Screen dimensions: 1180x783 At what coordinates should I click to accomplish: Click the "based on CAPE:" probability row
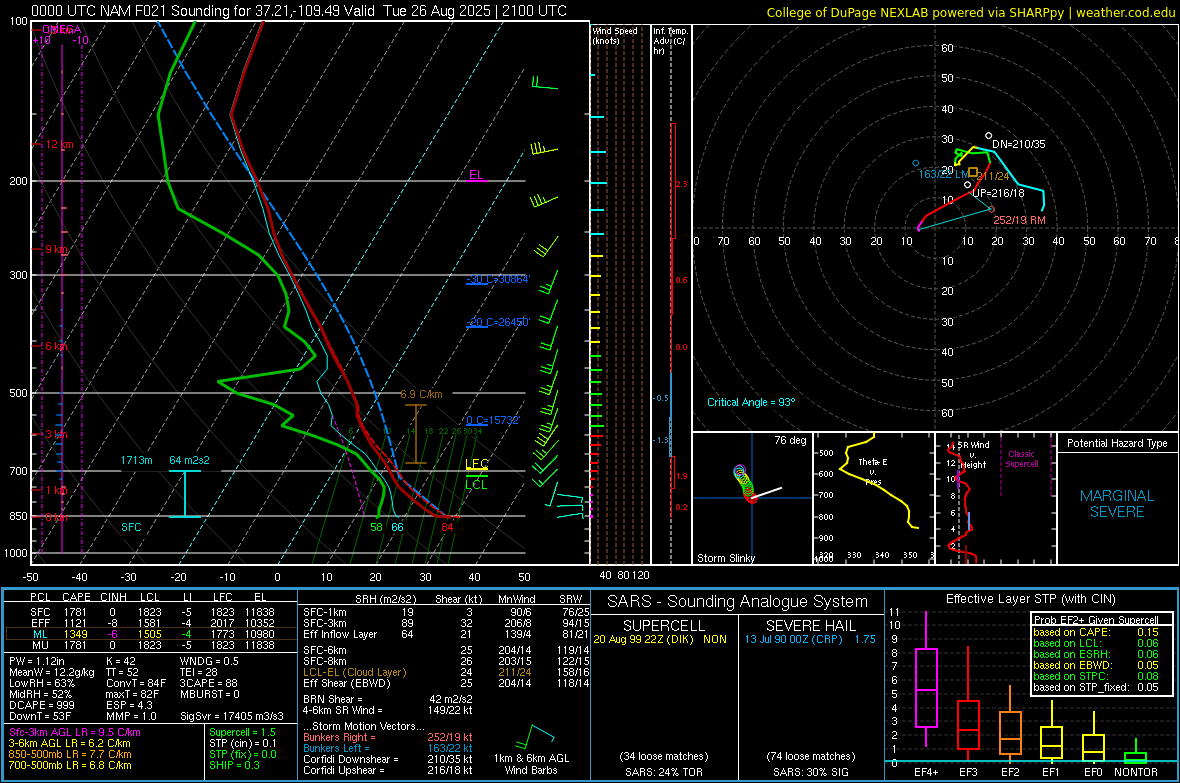click(1096, 632)
